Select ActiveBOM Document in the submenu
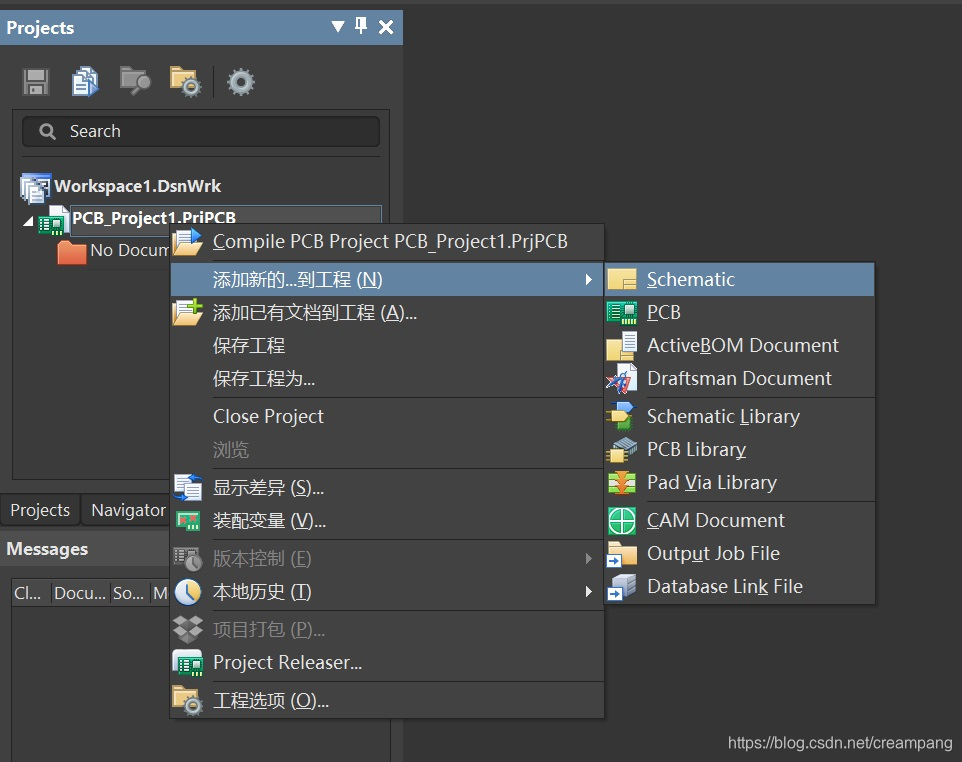Viewport: 962px width, 762px height. pyautogui.click(x=739, y=345)
